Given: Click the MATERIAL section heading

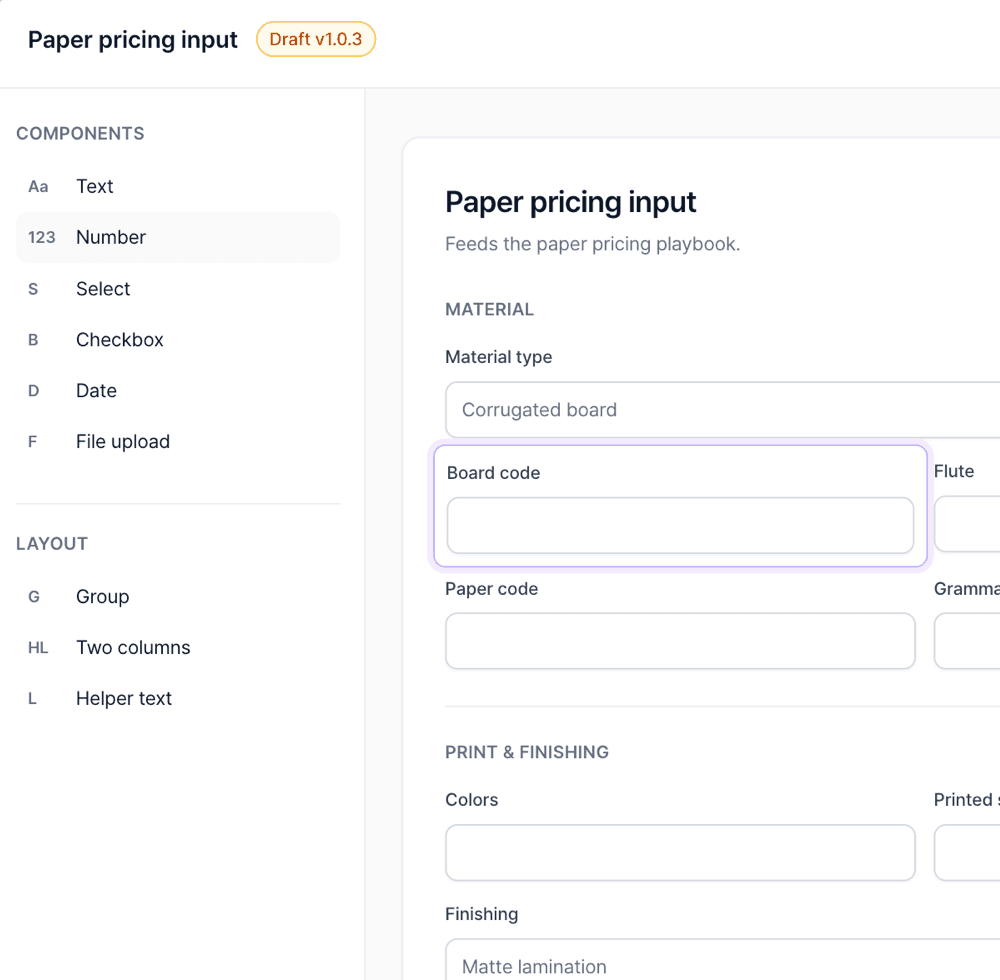Looking at the screenshot, I should click(x=490, y=310).
